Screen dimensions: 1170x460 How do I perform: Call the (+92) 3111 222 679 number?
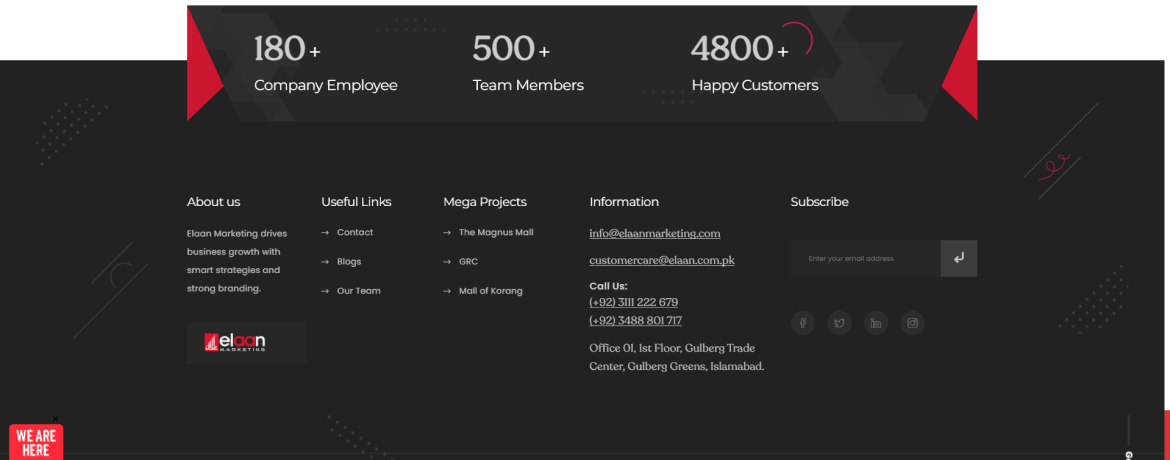pyautogui.click(x=634, y=302)
